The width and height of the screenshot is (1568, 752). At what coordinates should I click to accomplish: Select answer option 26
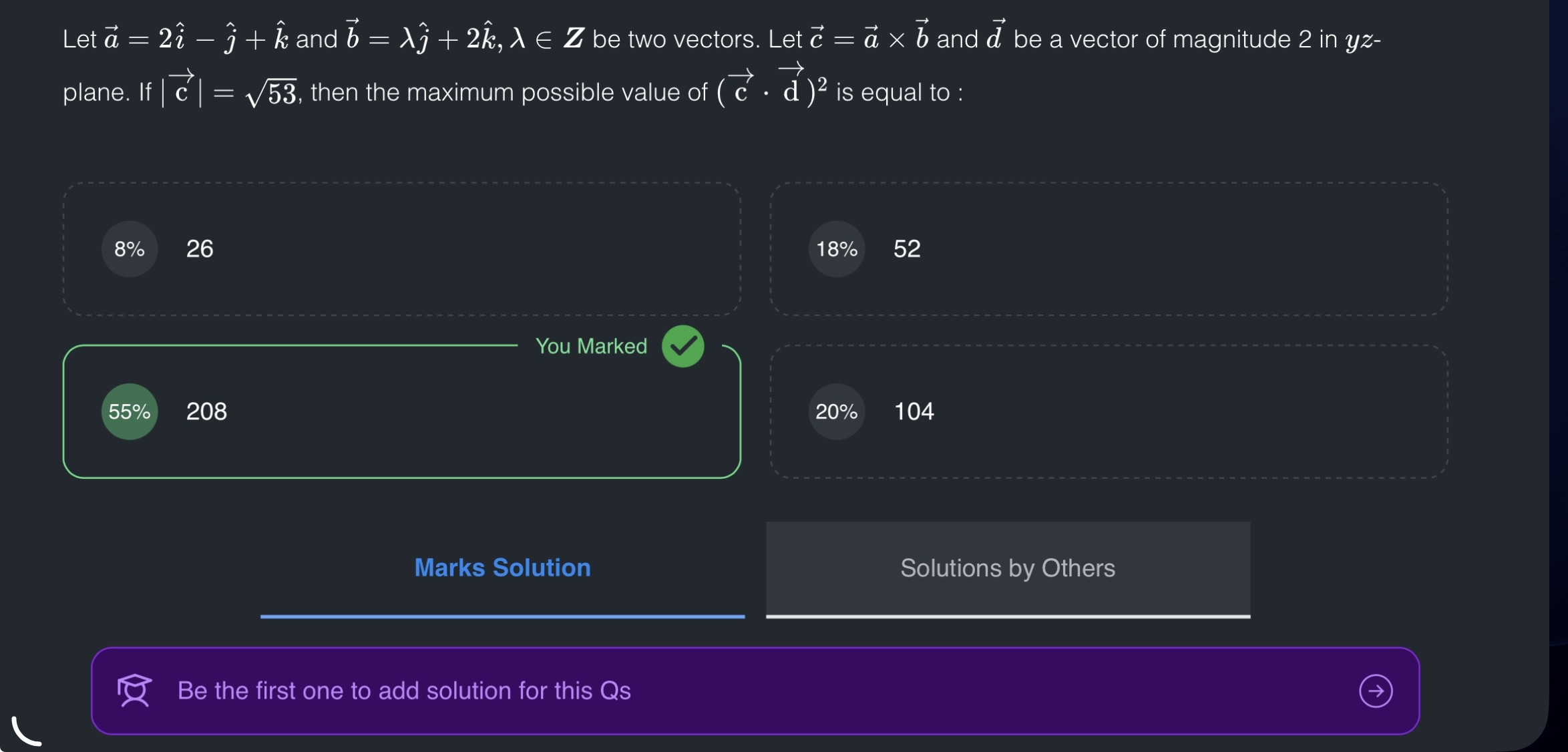click(200, 249)
